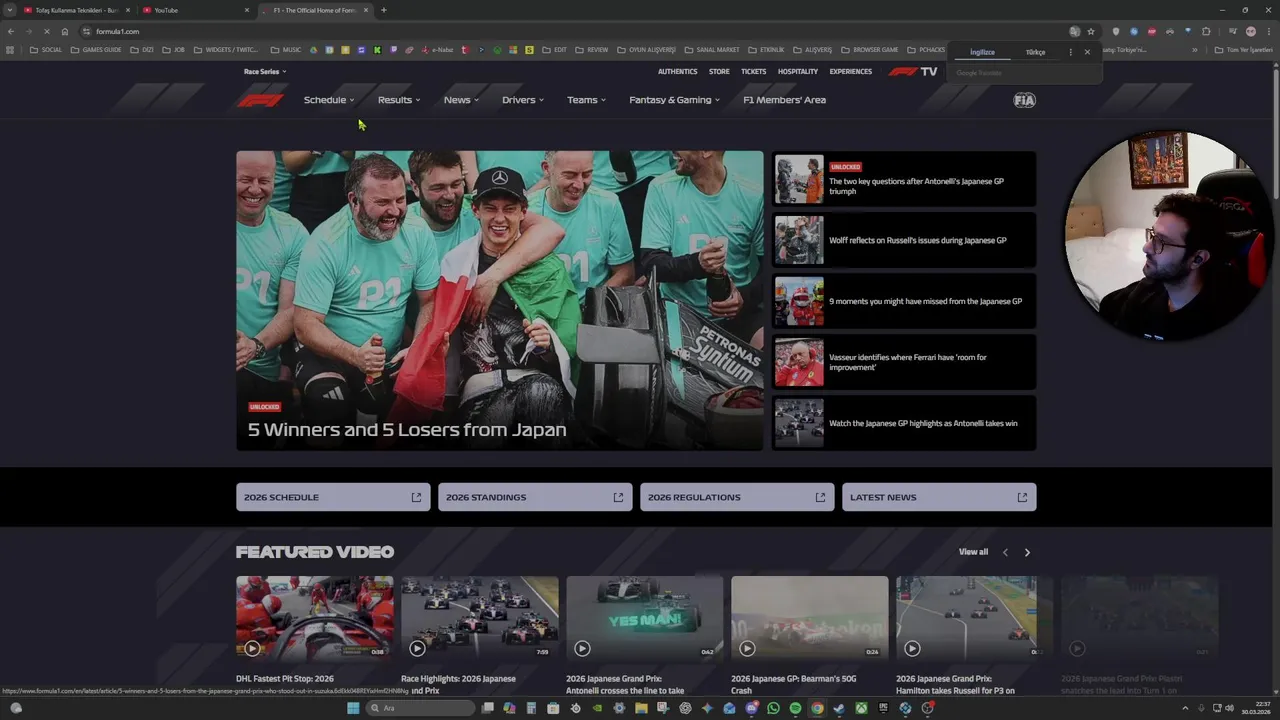Open the TICKETS top link

tap(753, 72)
